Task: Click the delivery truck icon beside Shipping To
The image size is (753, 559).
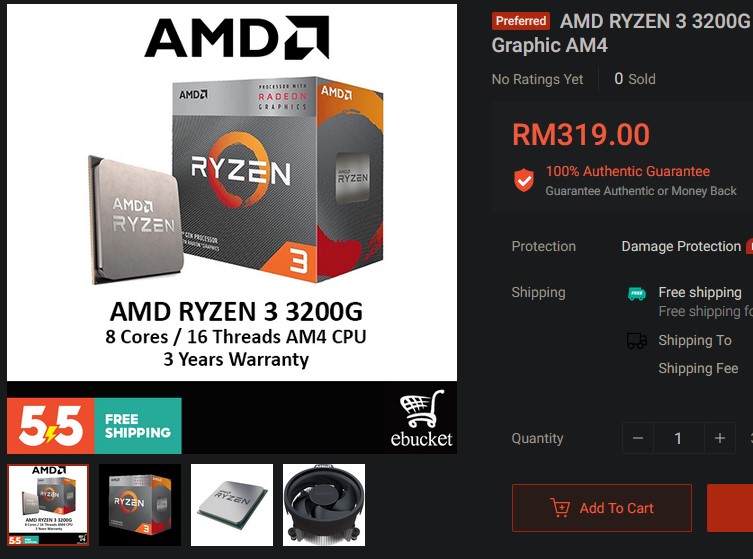Action: coord(637,340)
